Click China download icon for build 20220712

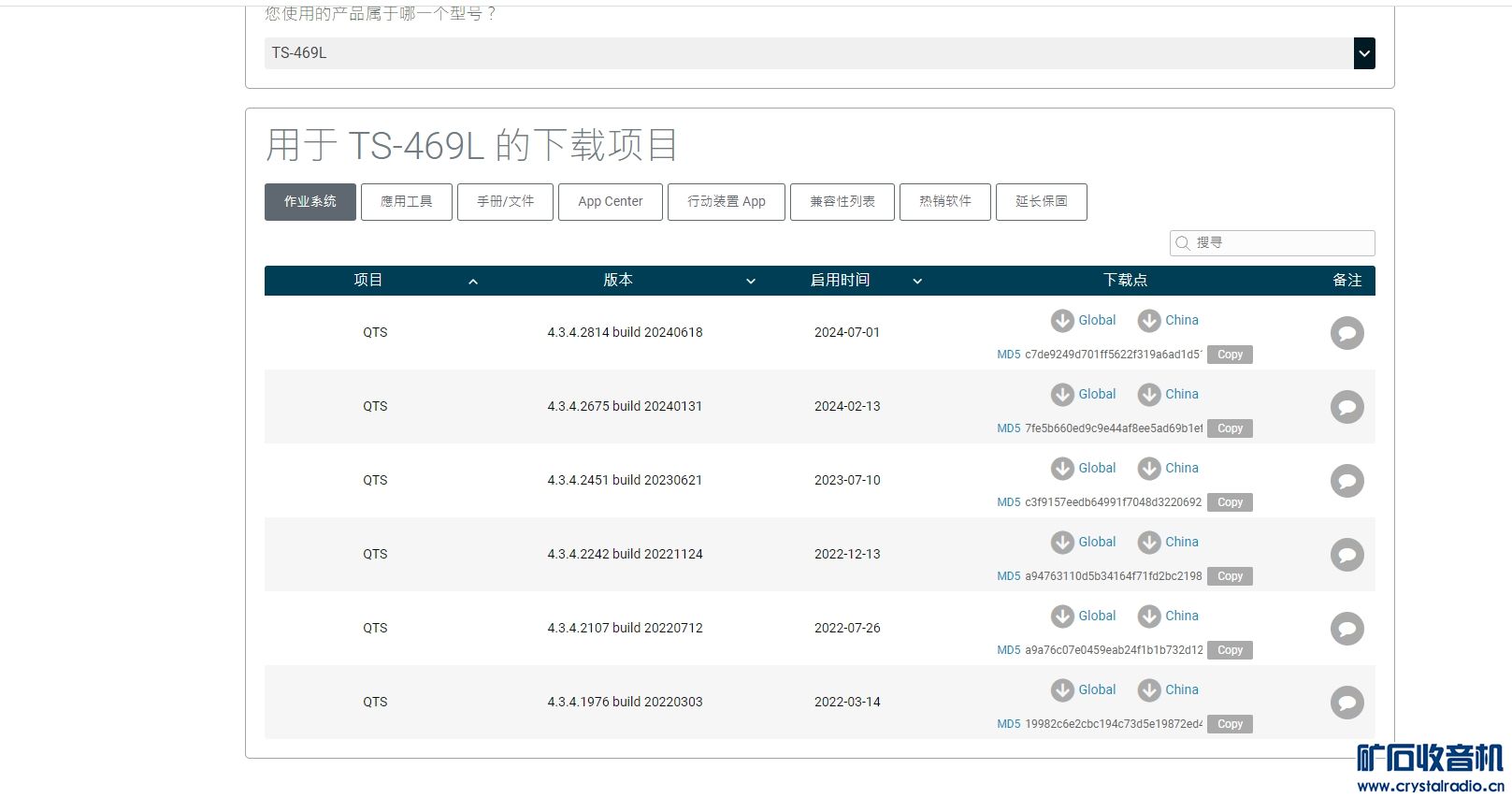click(x=1149, y=617)
